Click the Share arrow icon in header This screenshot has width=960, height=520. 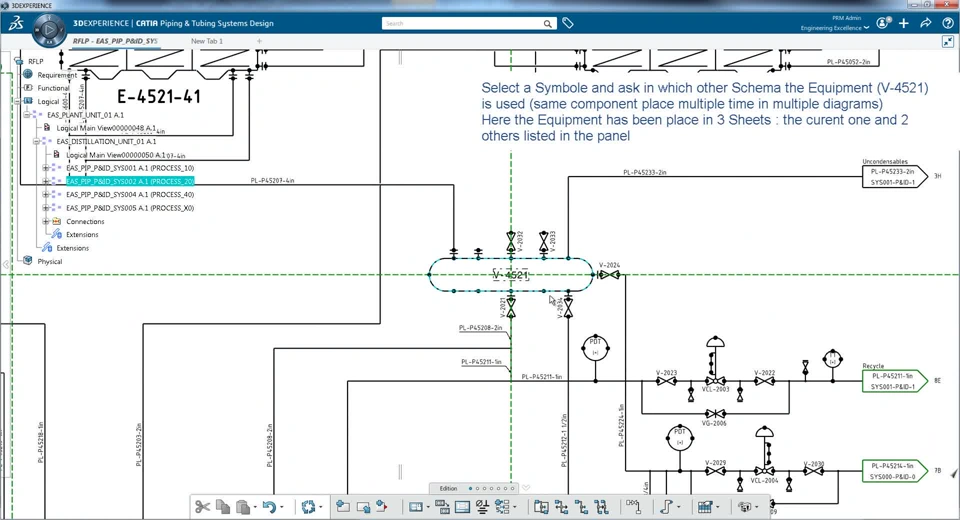point(926,23)
